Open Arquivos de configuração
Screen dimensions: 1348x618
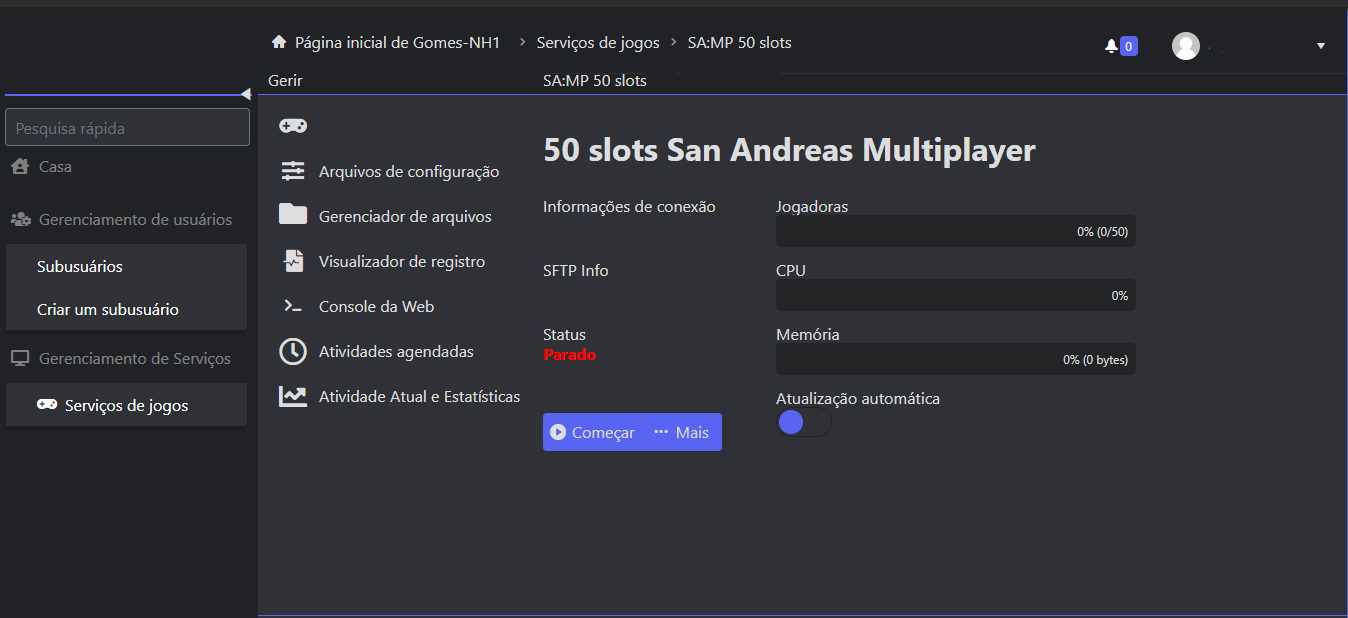[409, 171]
